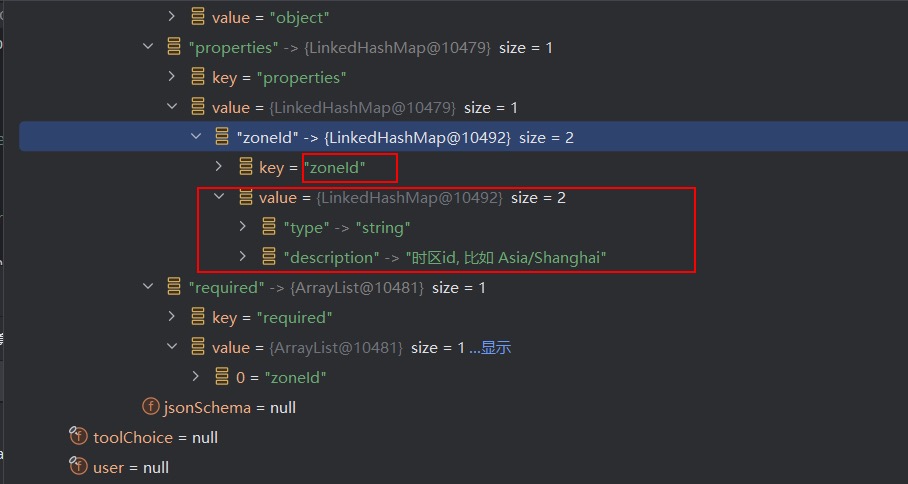Click the "...显示" link on ArrayList value
This screenshot has height=484, width=908.
[x=490, y=347]
